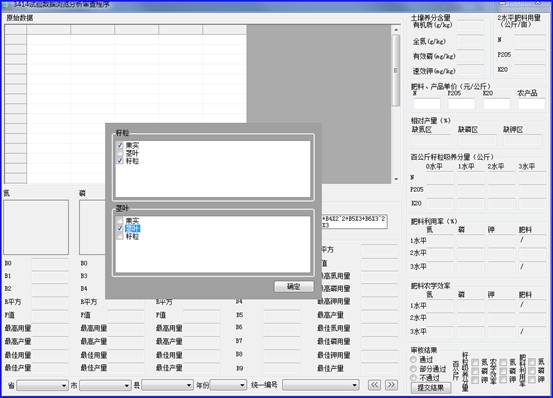Select the 部分通过 radio button

[x=413, y=369]
